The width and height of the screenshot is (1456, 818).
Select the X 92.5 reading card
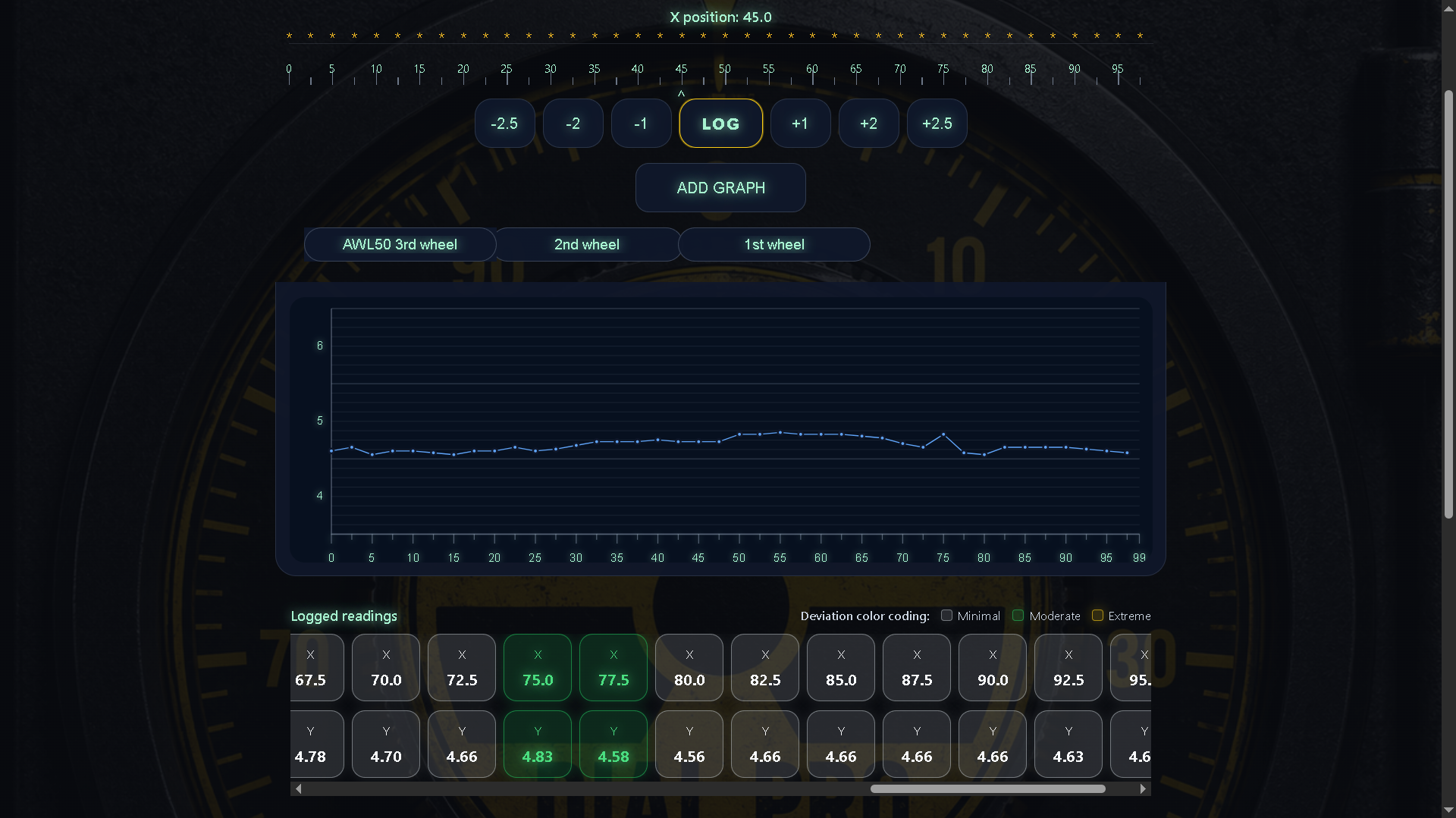pyautogui.click(x=1068, y=668)
